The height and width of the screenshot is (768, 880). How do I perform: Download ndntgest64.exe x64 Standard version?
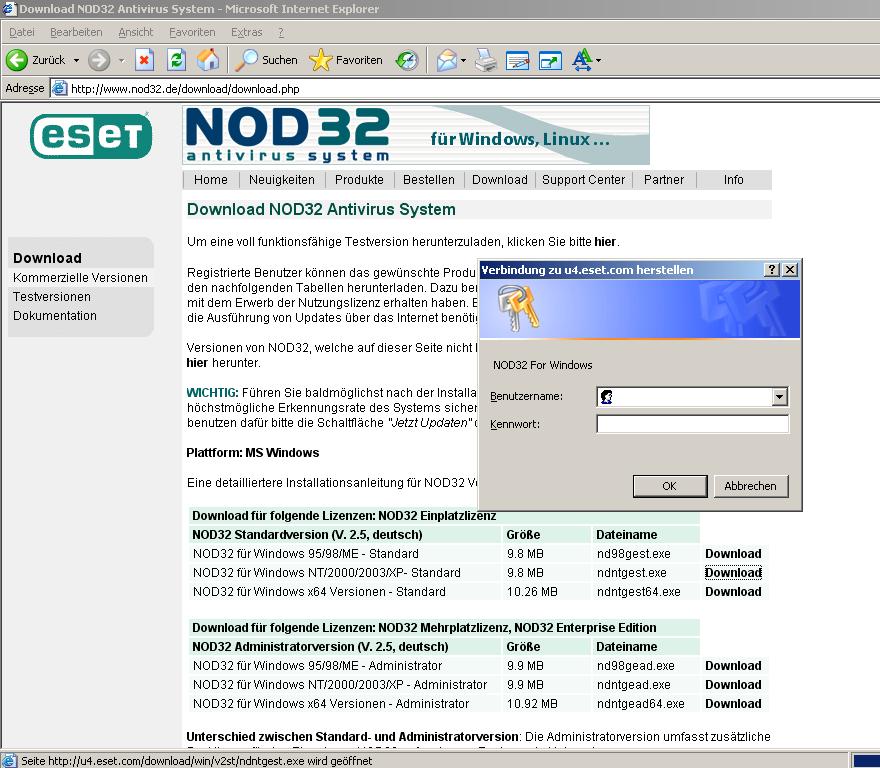(x=733, y=592)
